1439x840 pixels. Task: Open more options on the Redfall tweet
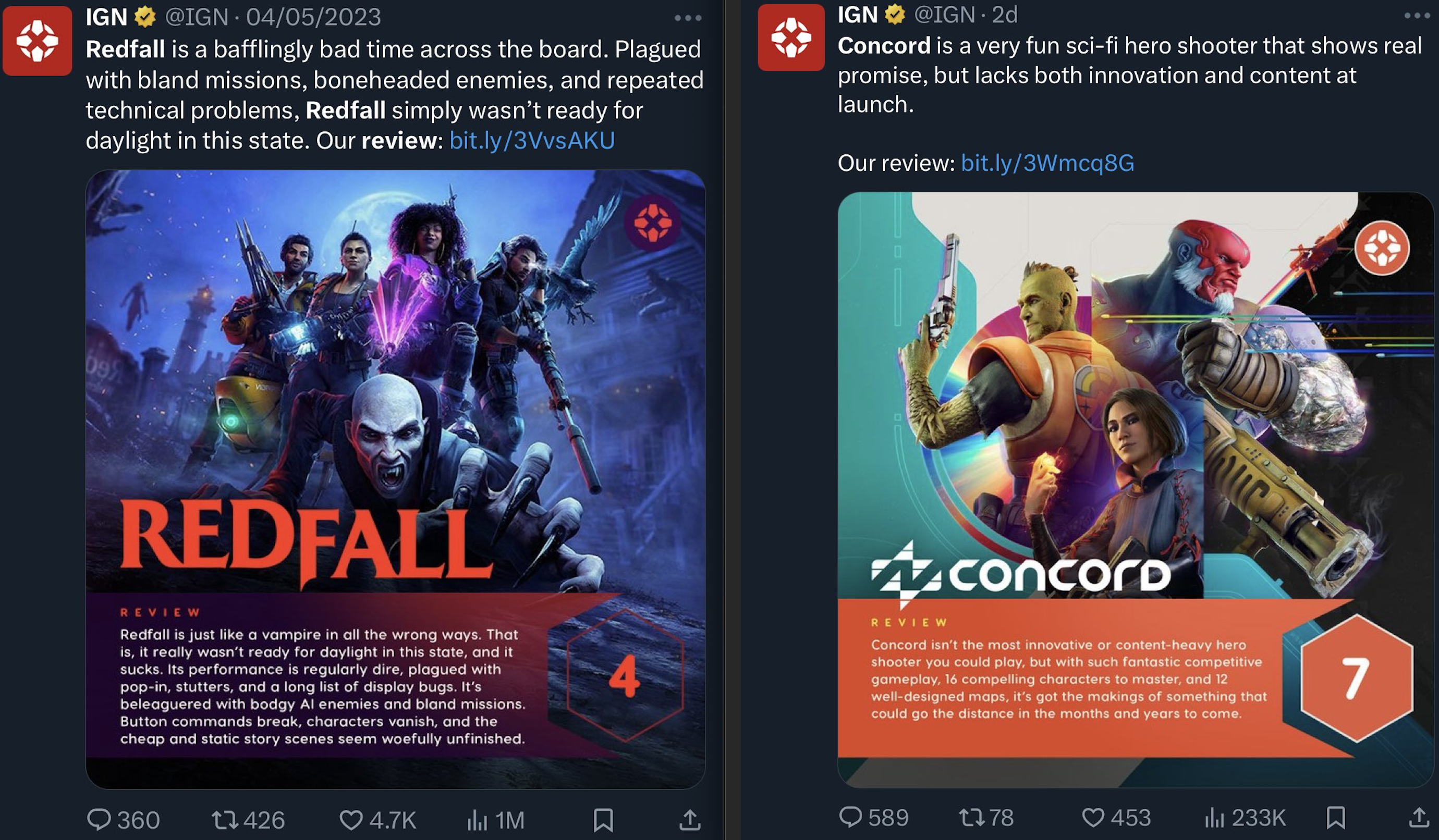tap(688, 18)
